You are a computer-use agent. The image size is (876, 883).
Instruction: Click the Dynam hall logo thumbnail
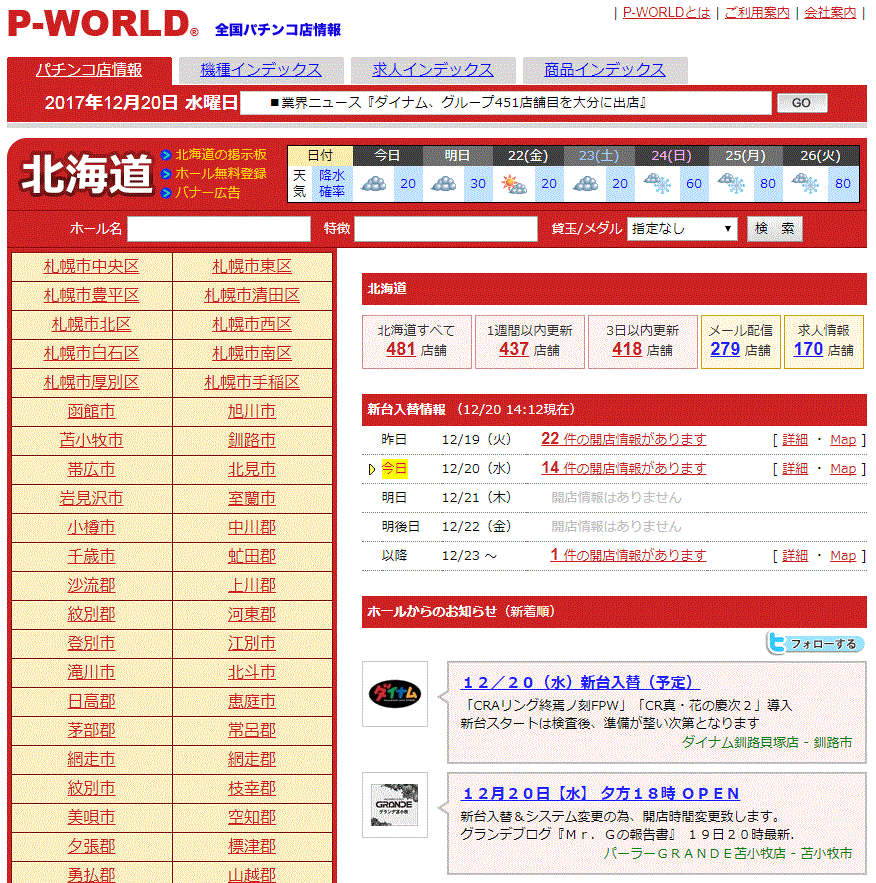395,694
